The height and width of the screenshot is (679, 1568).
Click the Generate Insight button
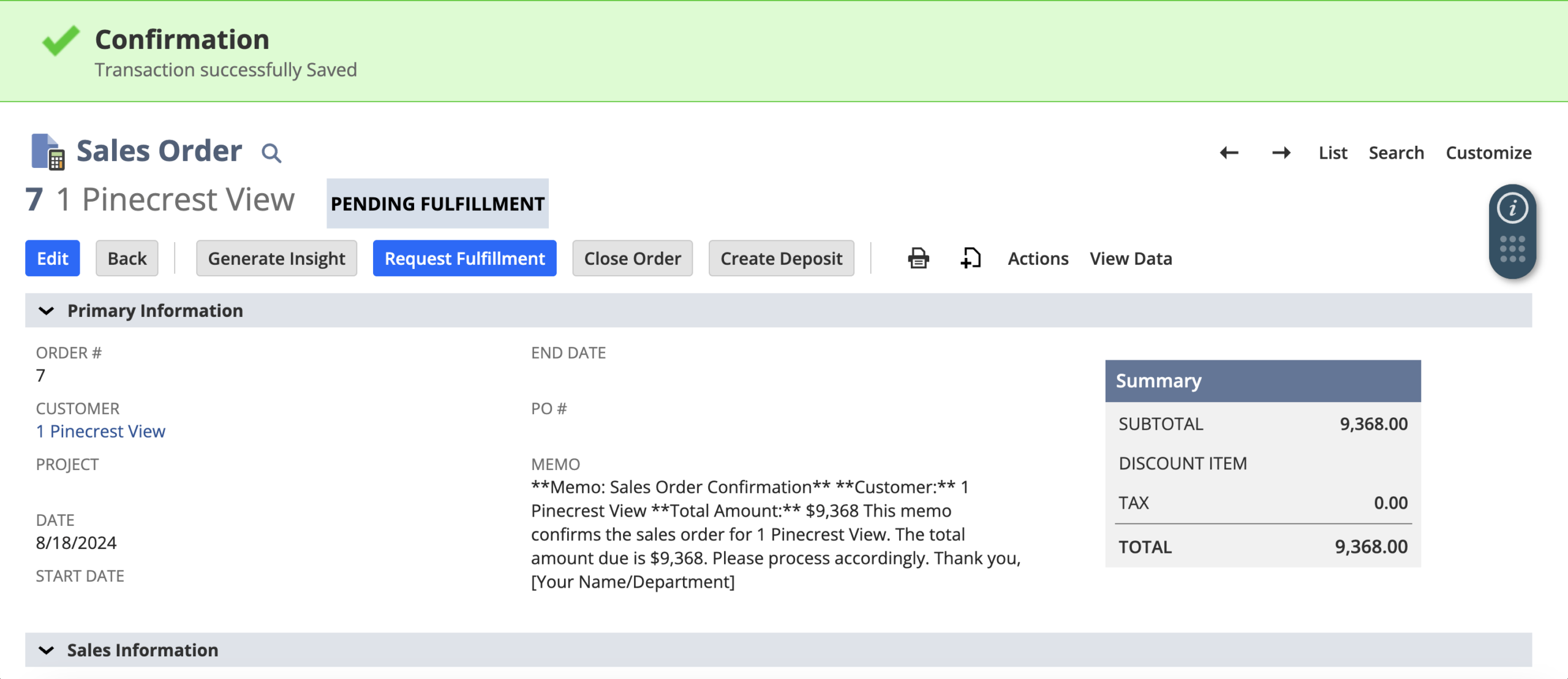(276, 259)
